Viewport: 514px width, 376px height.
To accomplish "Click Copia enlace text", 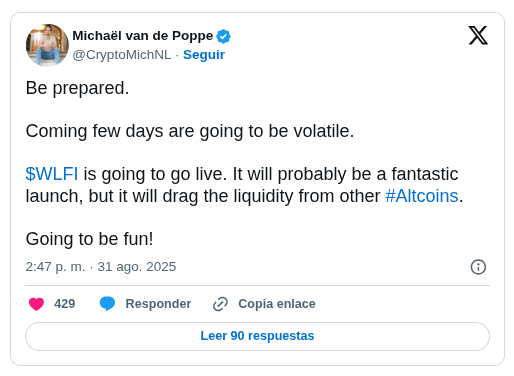I will 277,304.
